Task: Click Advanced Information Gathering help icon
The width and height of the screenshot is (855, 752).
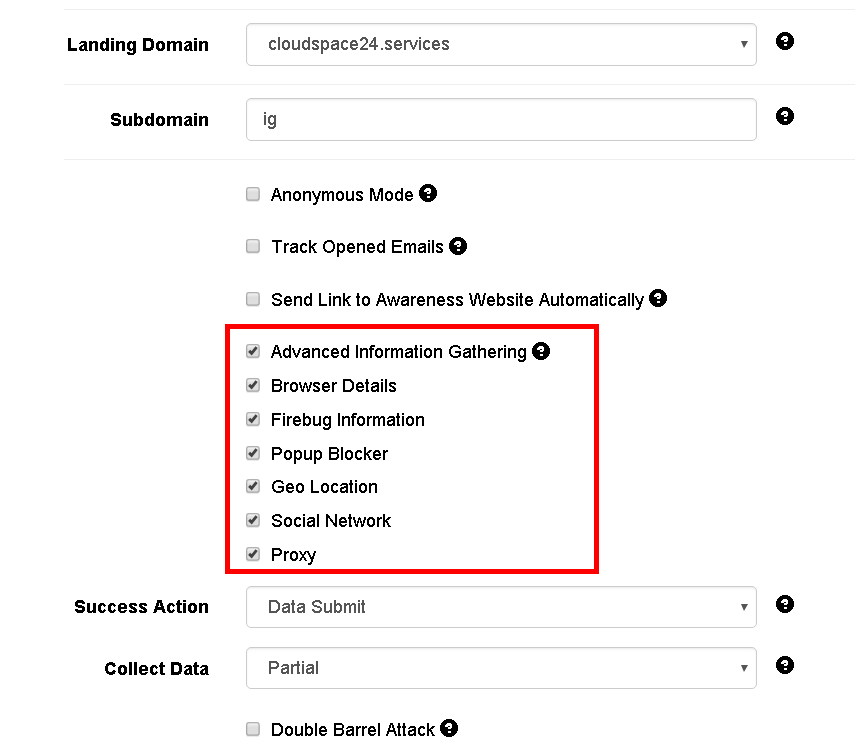Action: (x=541, y=351)
